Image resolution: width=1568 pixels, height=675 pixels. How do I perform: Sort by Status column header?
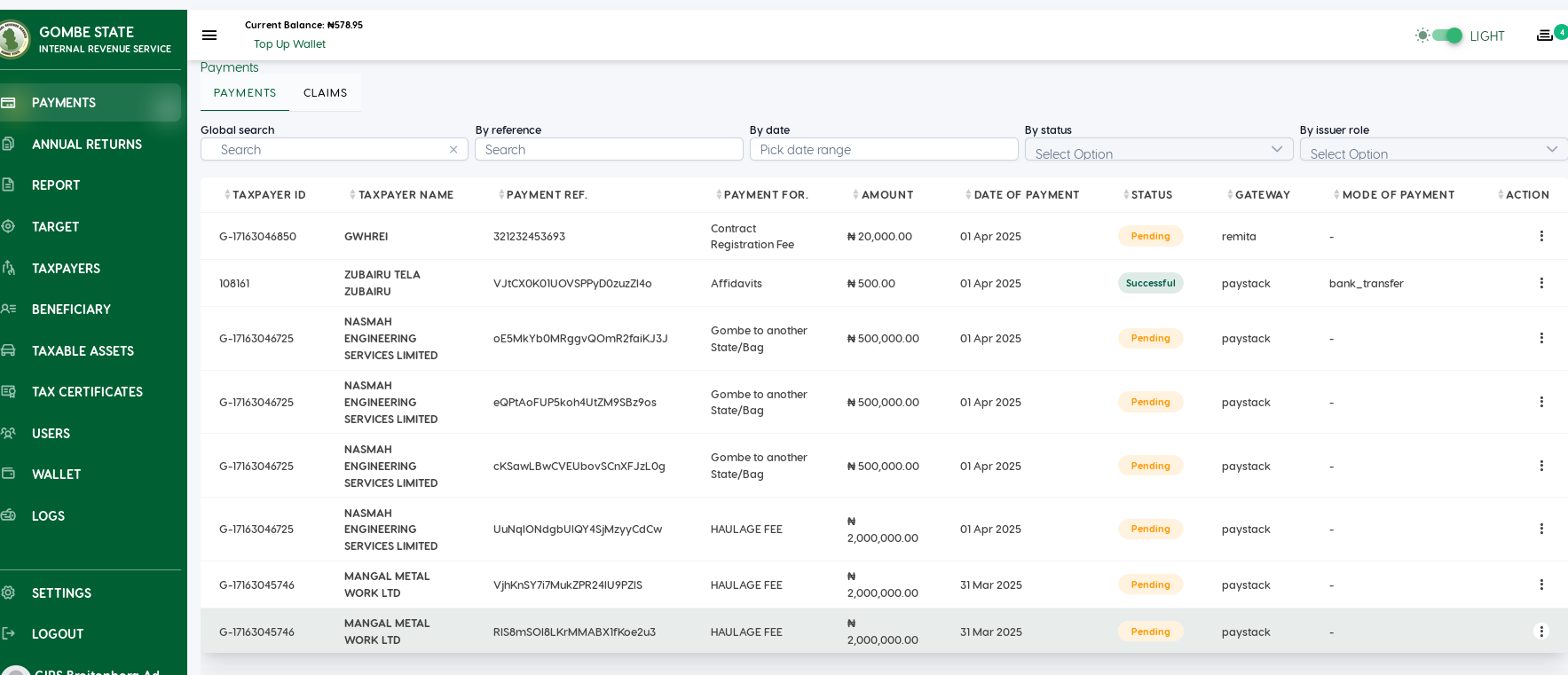pos(1147,195)
